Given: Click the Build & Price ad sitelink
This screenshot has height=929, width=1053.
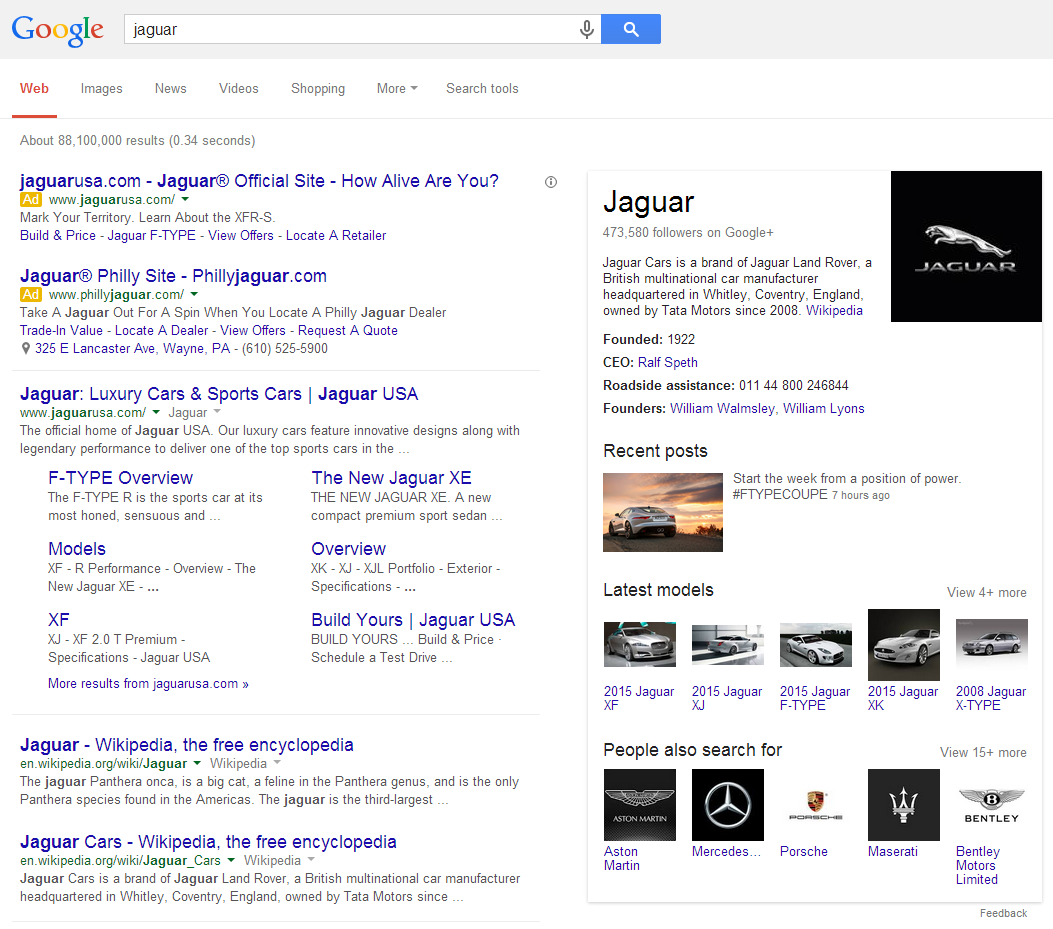Looking at the screenshot, I should point(58,236).
